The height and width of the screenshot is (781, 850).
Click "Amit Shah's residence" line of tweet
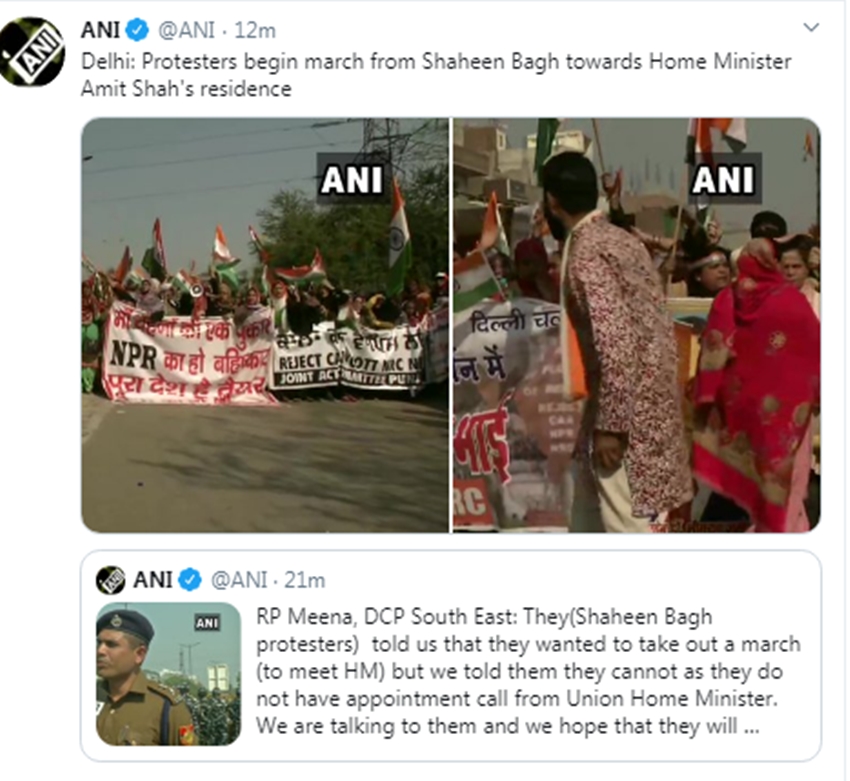[186, 88]
